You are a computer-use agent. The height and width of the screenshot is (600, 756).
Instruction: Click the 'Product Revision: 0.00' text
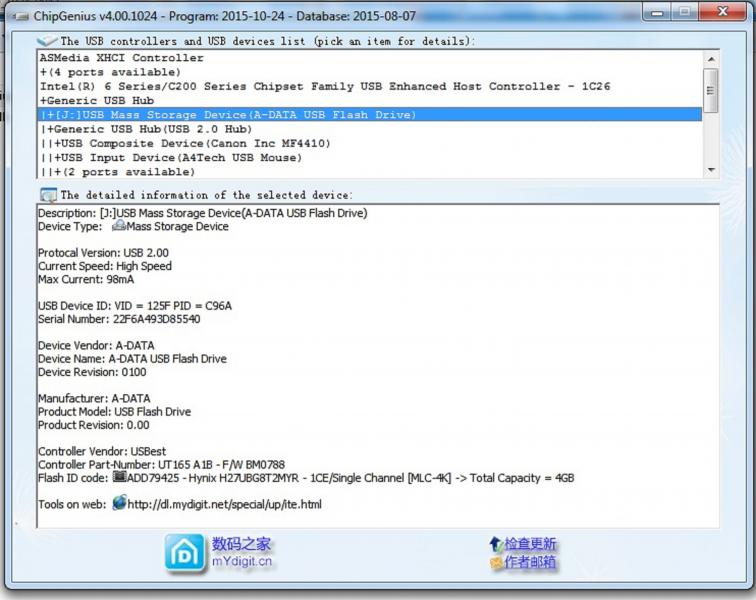coord(94,425)
